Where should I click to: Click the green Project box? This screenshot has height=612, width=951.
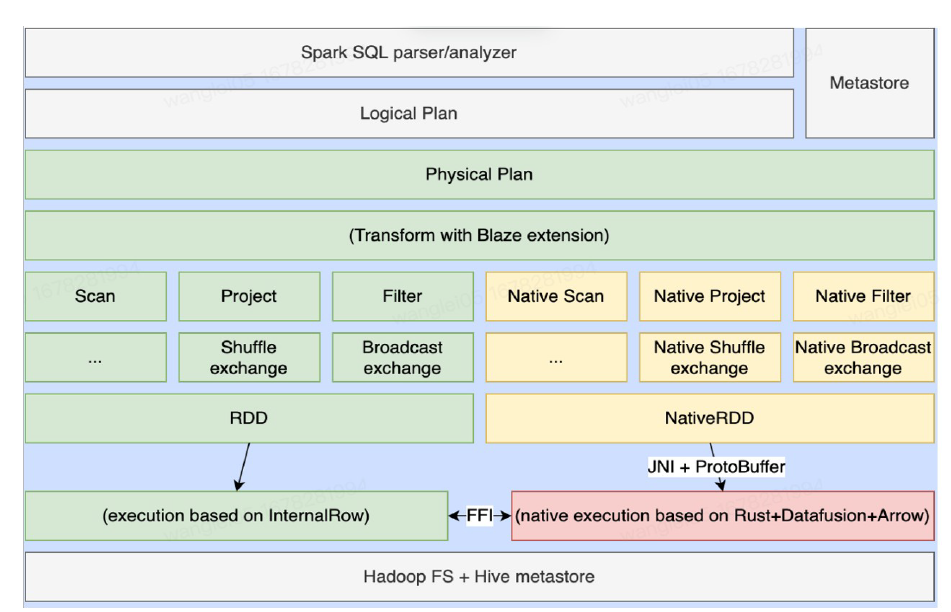249,296
